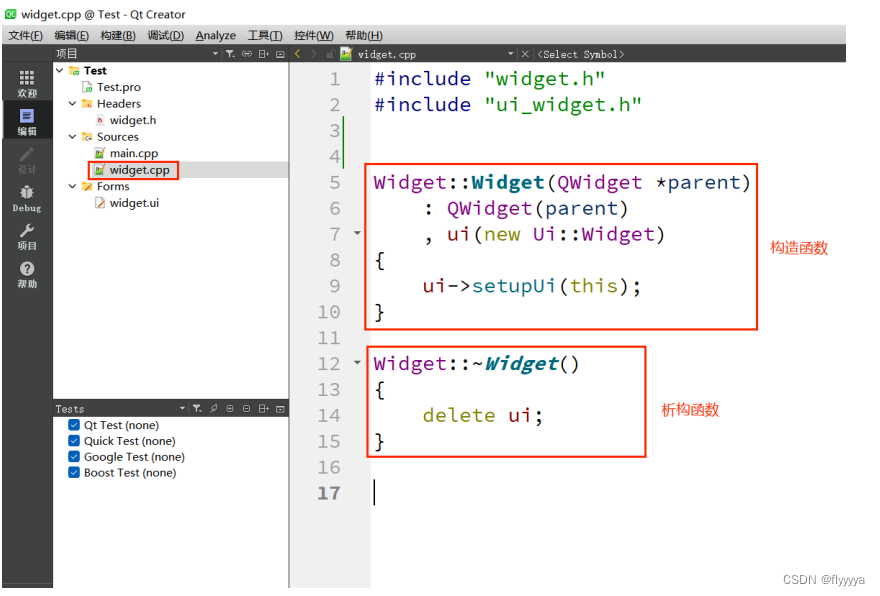880x596 pixels.
Task: Click the Widget::~Widget() destructor line
Action: [x=476, y=364]
